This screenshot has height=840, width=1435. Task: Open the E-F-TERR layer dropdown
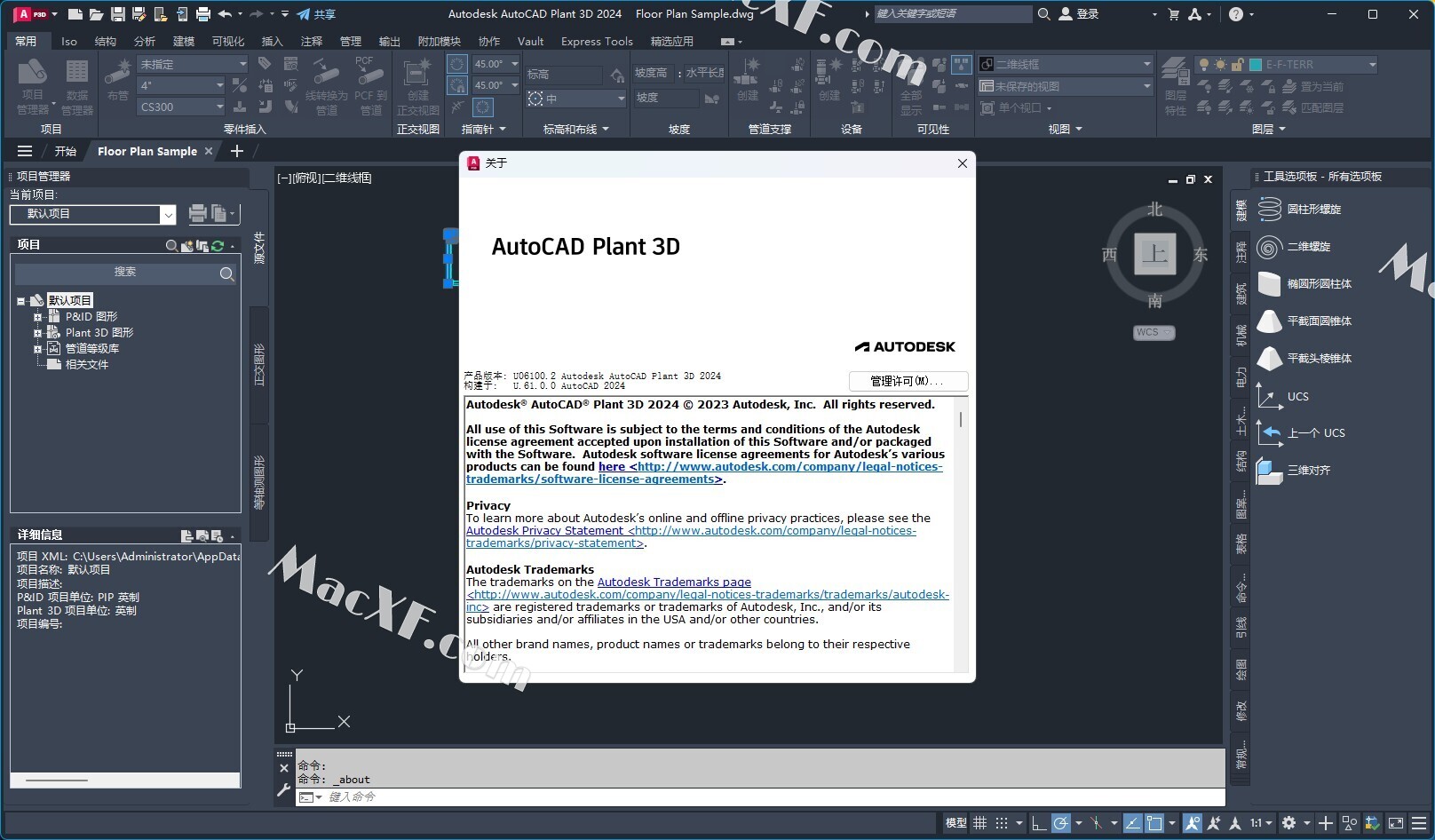click(x=1287, y=64)
